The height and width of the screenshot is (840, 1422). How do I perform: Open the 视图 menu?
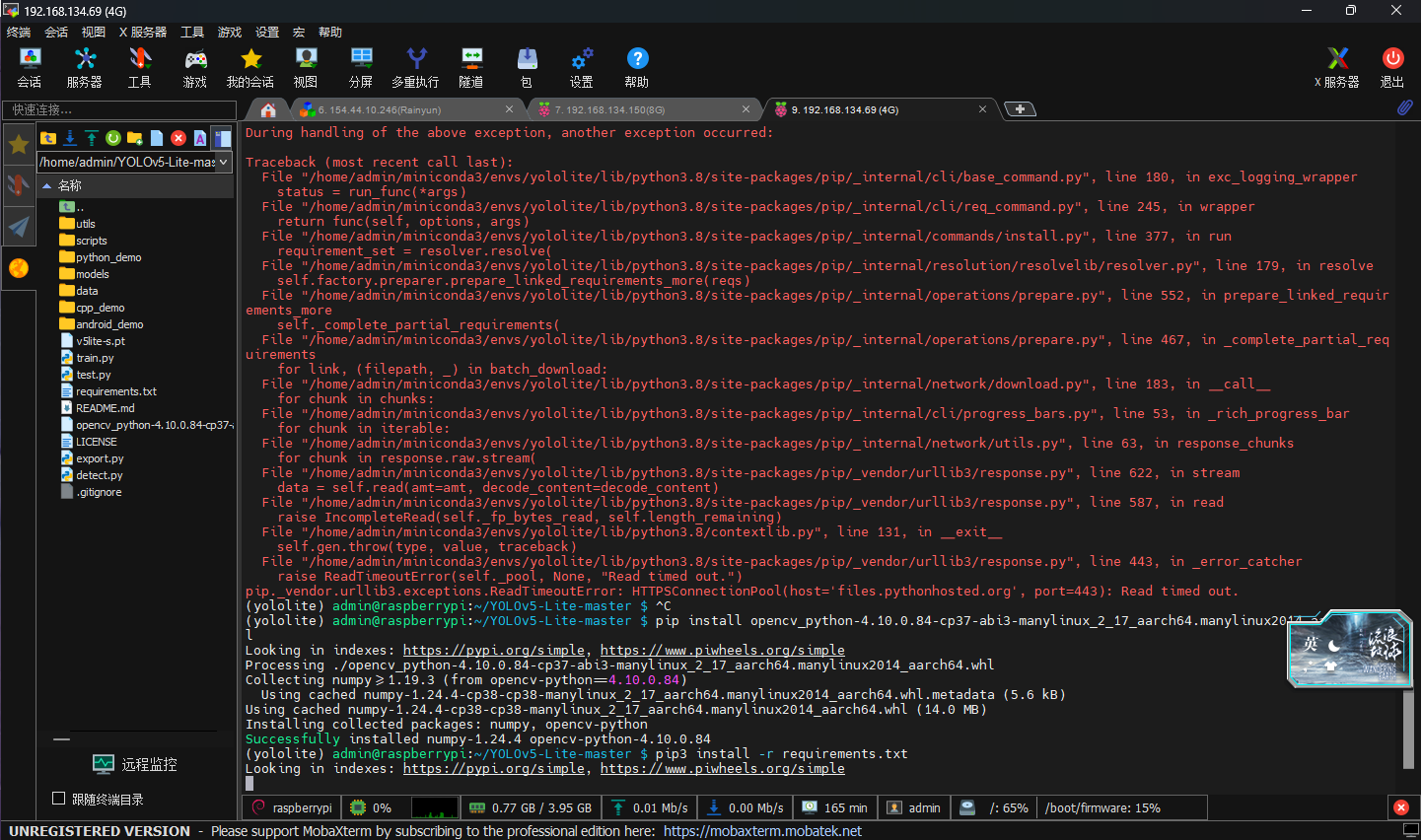94,32
